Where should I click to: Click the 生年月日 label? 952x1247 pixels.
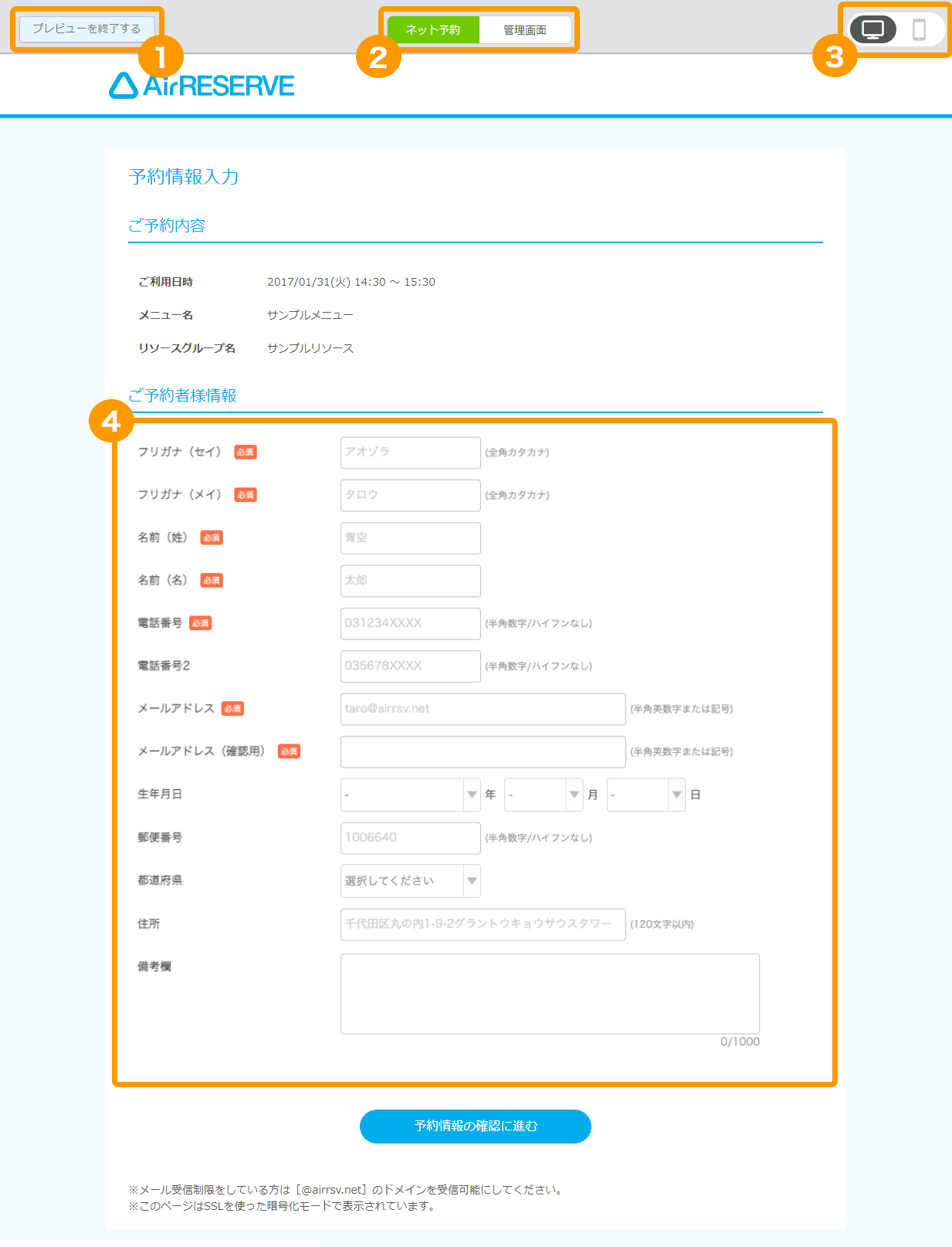pos(160,795)
